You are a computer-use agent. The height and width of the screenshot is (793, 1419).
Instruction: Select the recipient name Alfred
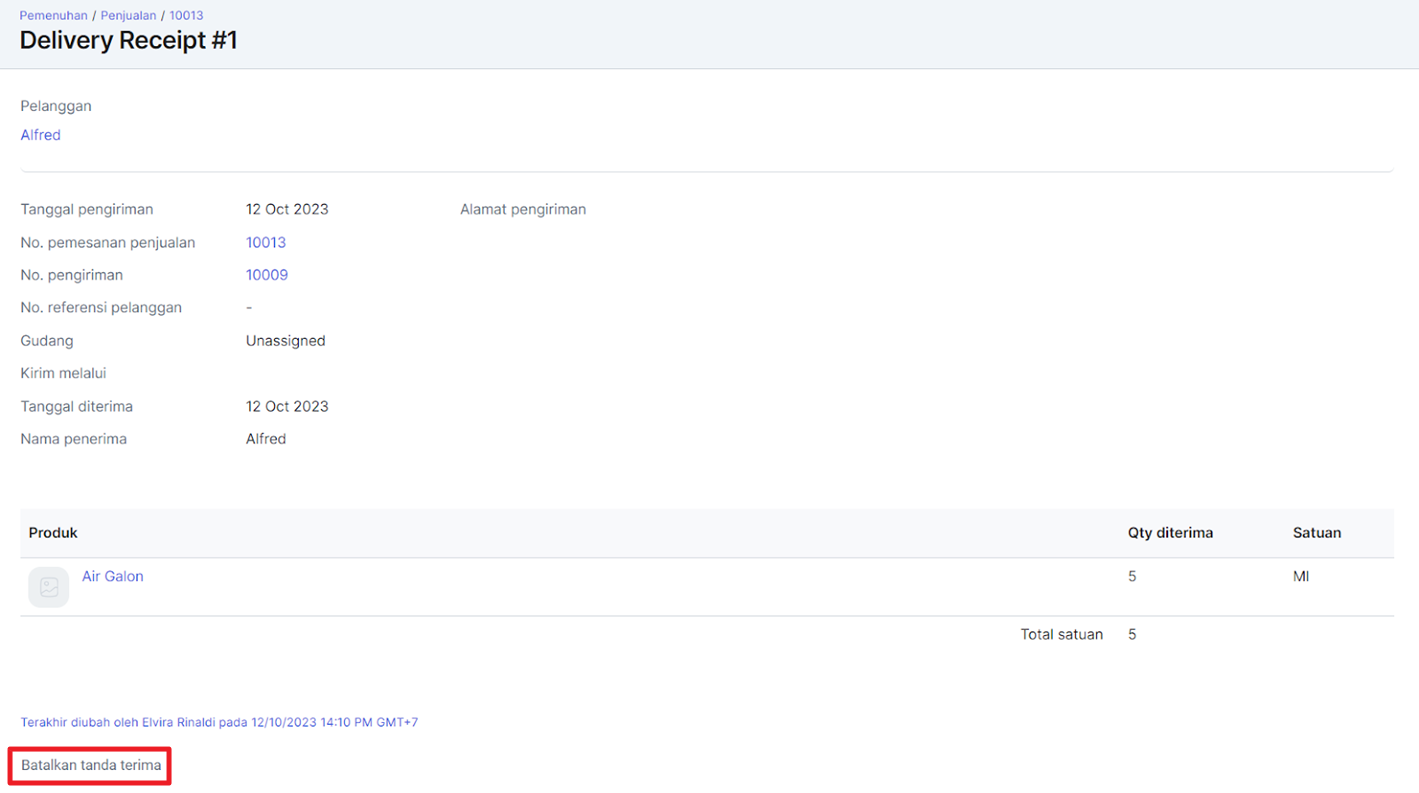pos(266,439)
